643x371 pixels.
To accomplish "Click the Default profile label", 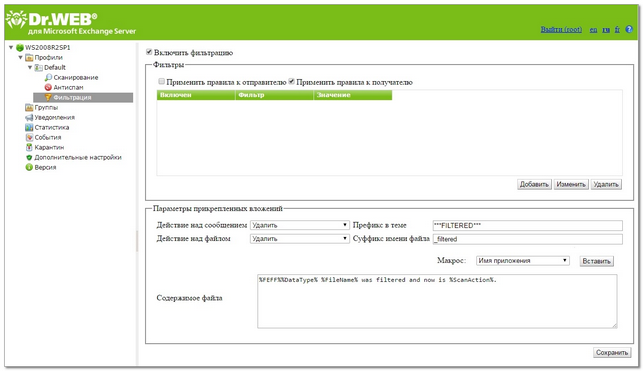I will pyautogui.click(x=55, y=67).
